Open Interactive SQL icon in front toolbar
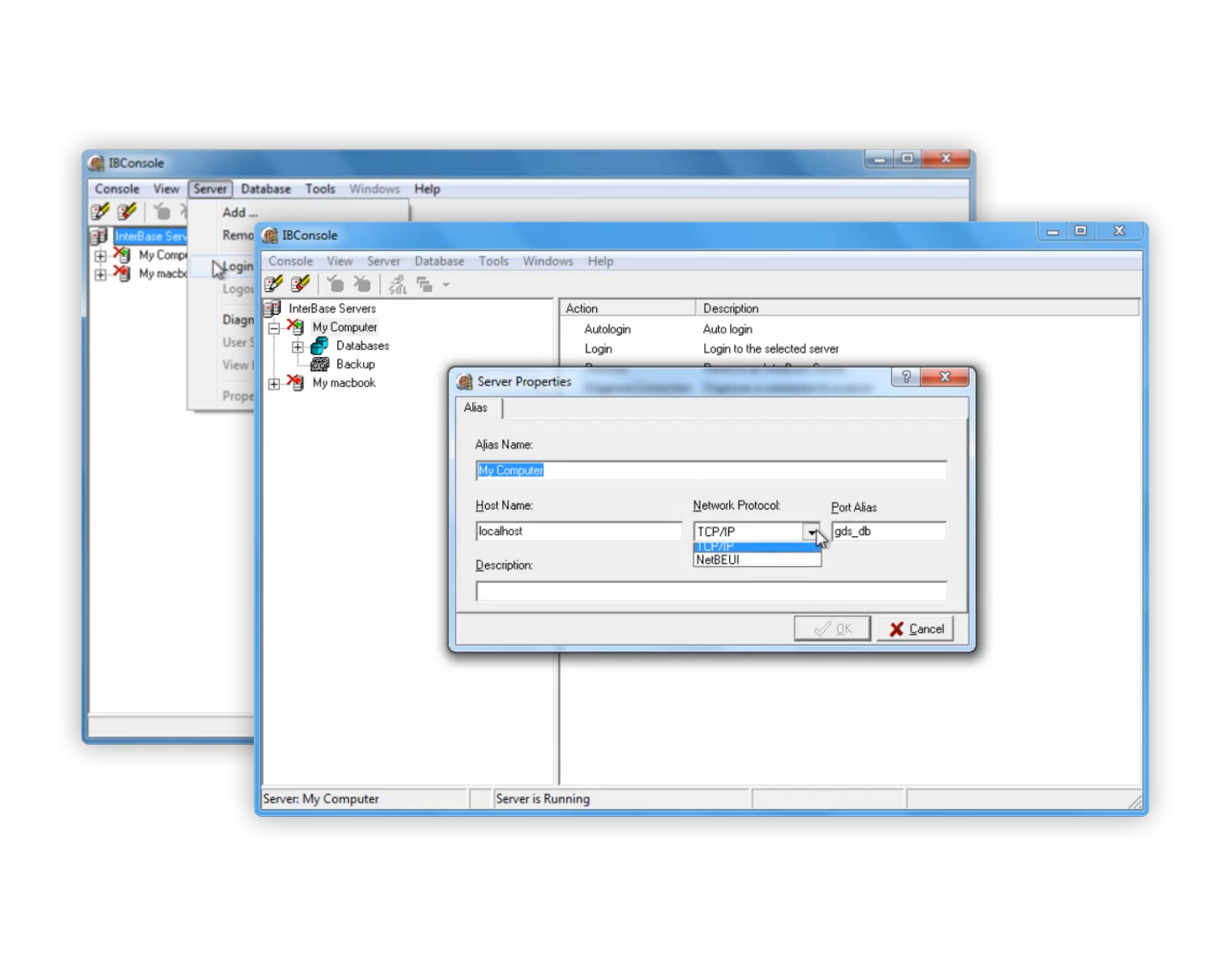Screen dimensions: 1232x975 point(397,284)
